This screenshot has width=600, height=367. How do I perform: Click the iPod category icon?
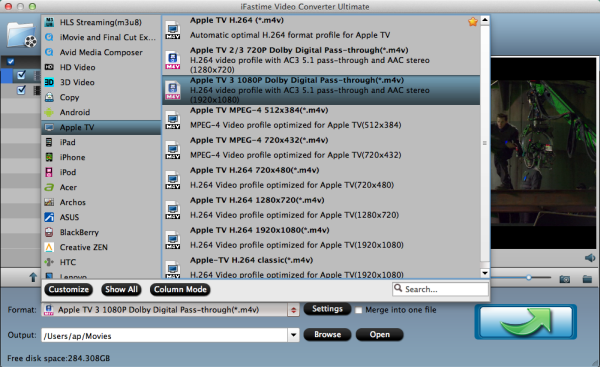pos(49,172)
